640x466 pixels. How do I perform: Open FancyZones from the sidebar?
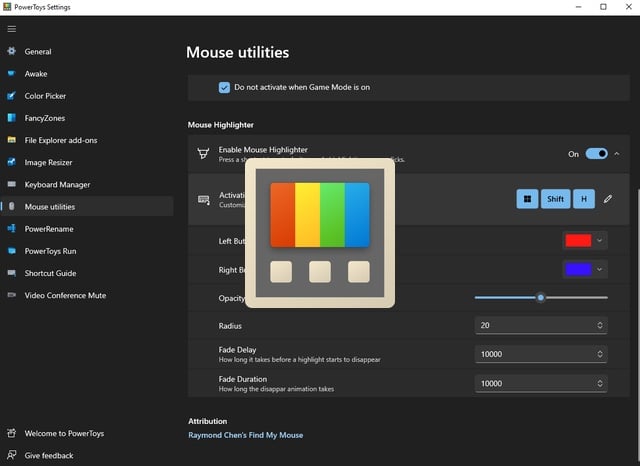(x=49, y=118)
